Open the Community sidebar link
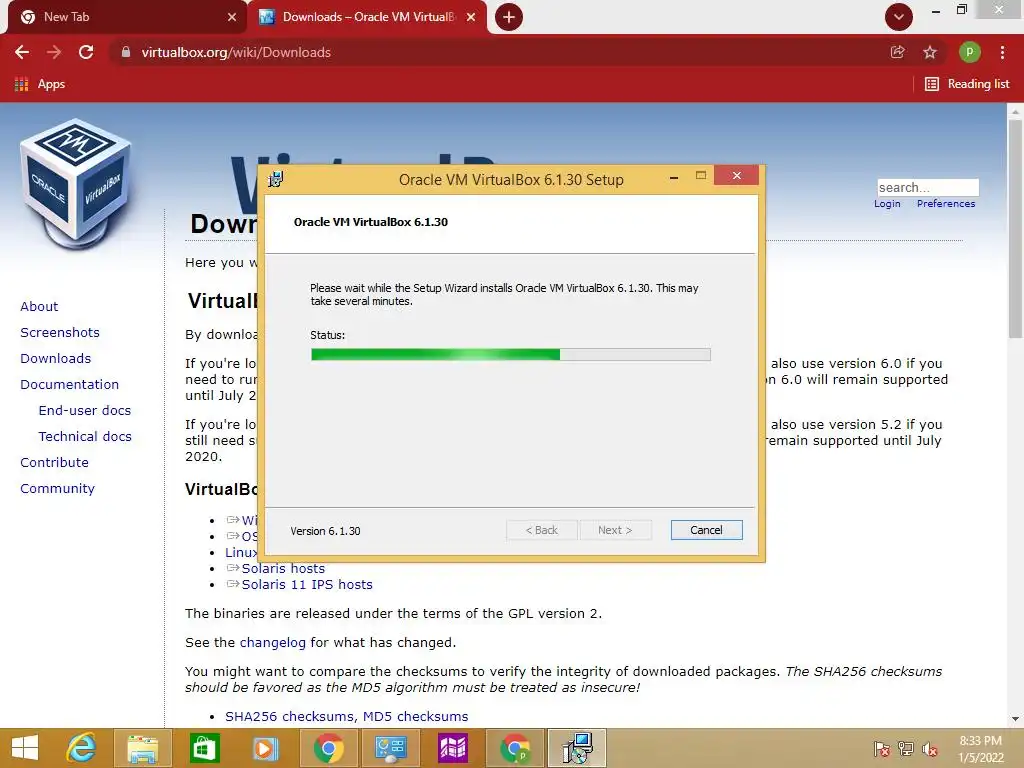 pyautogui.click(x=57, y=488)
